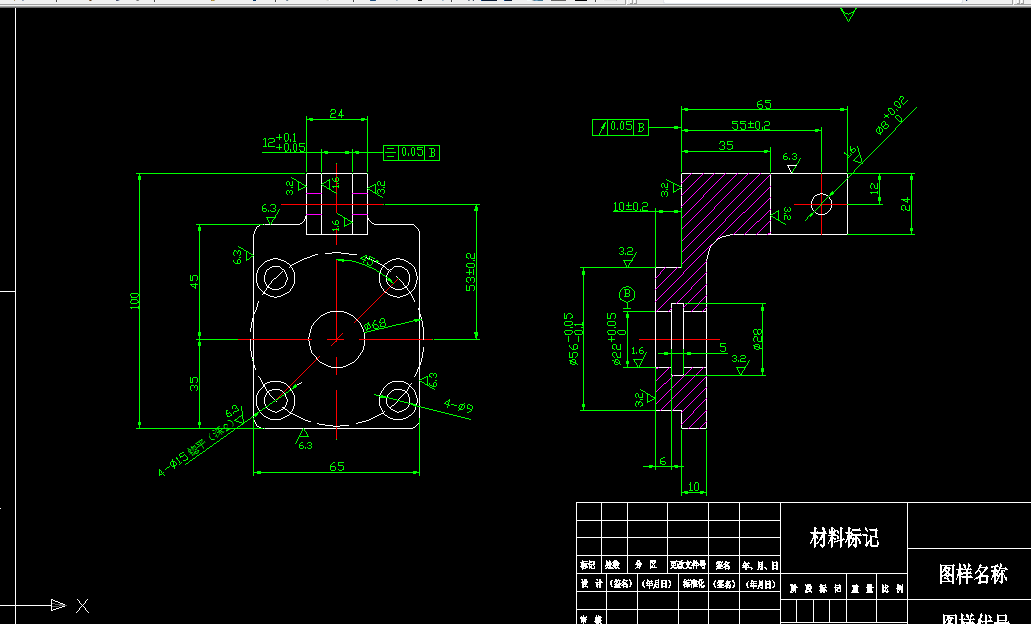1031x624 pixels.
Task: Select the horizontal 35 dimension in section view
Action: [x=726, y=145]
